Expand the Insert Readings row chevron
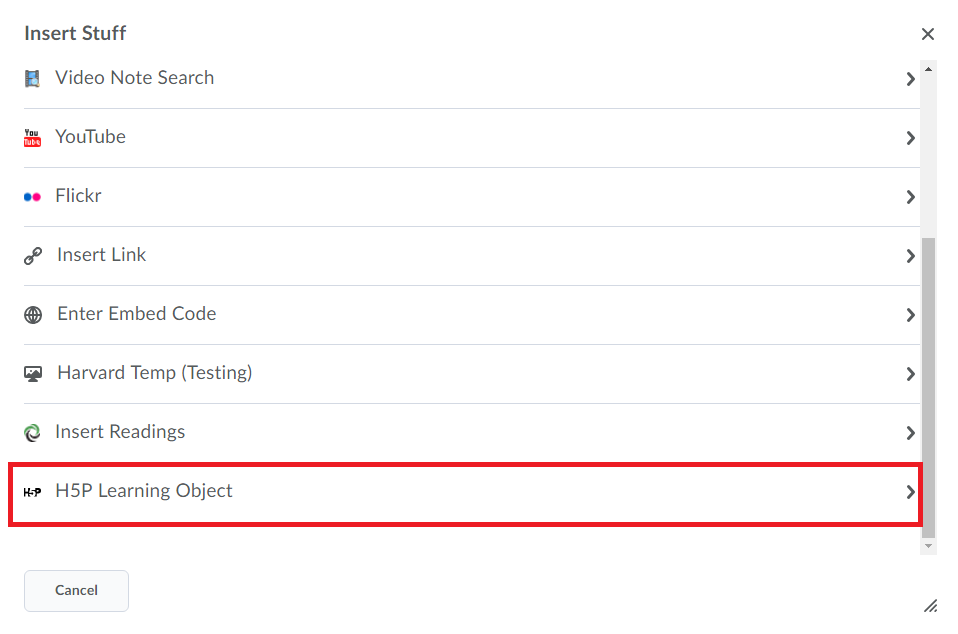The image size is (958, 634). point(910,433)
